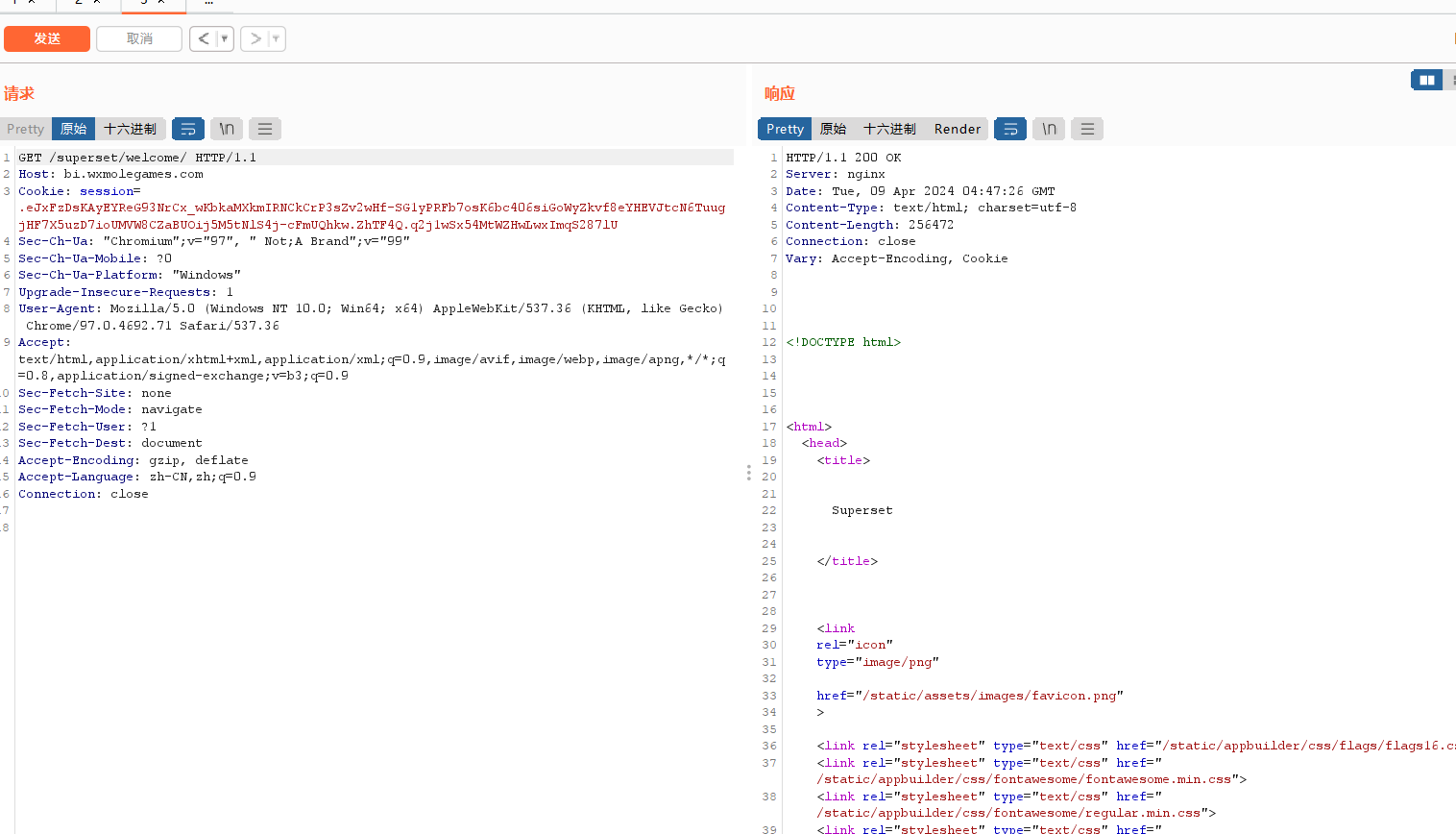Click Host header bi.wxmolegames.com
1456x834 pixels.
[111, 174]
